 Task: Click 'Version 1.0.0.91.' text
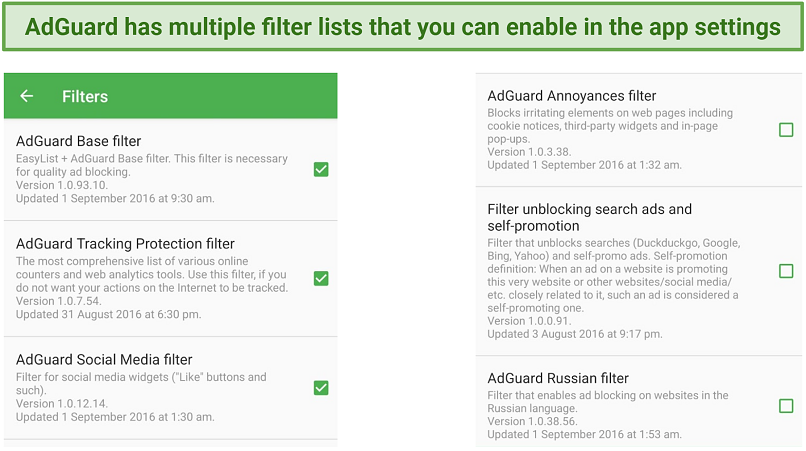point(529,321)
